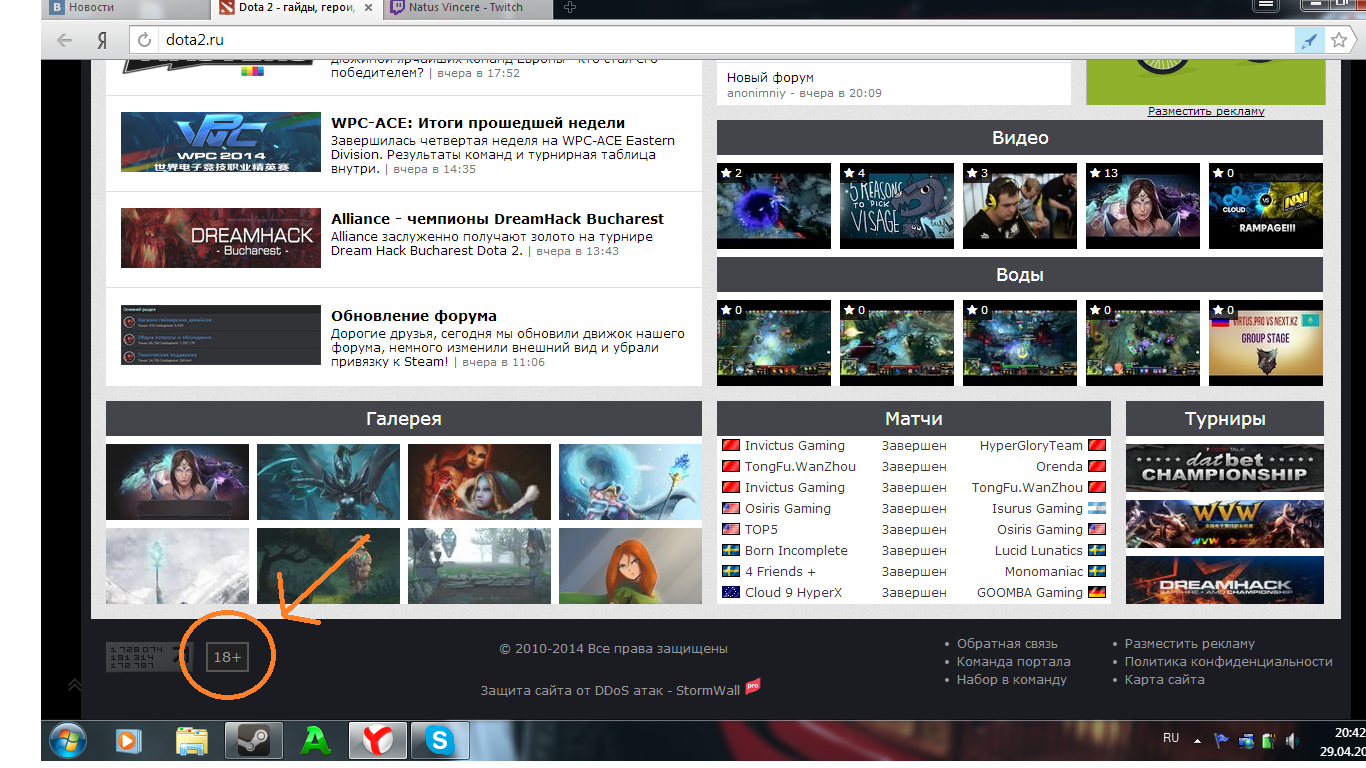Open the Windows Start menu
Image resolution: width=1366 pixels, height=768 pixels.
(68, 741)
